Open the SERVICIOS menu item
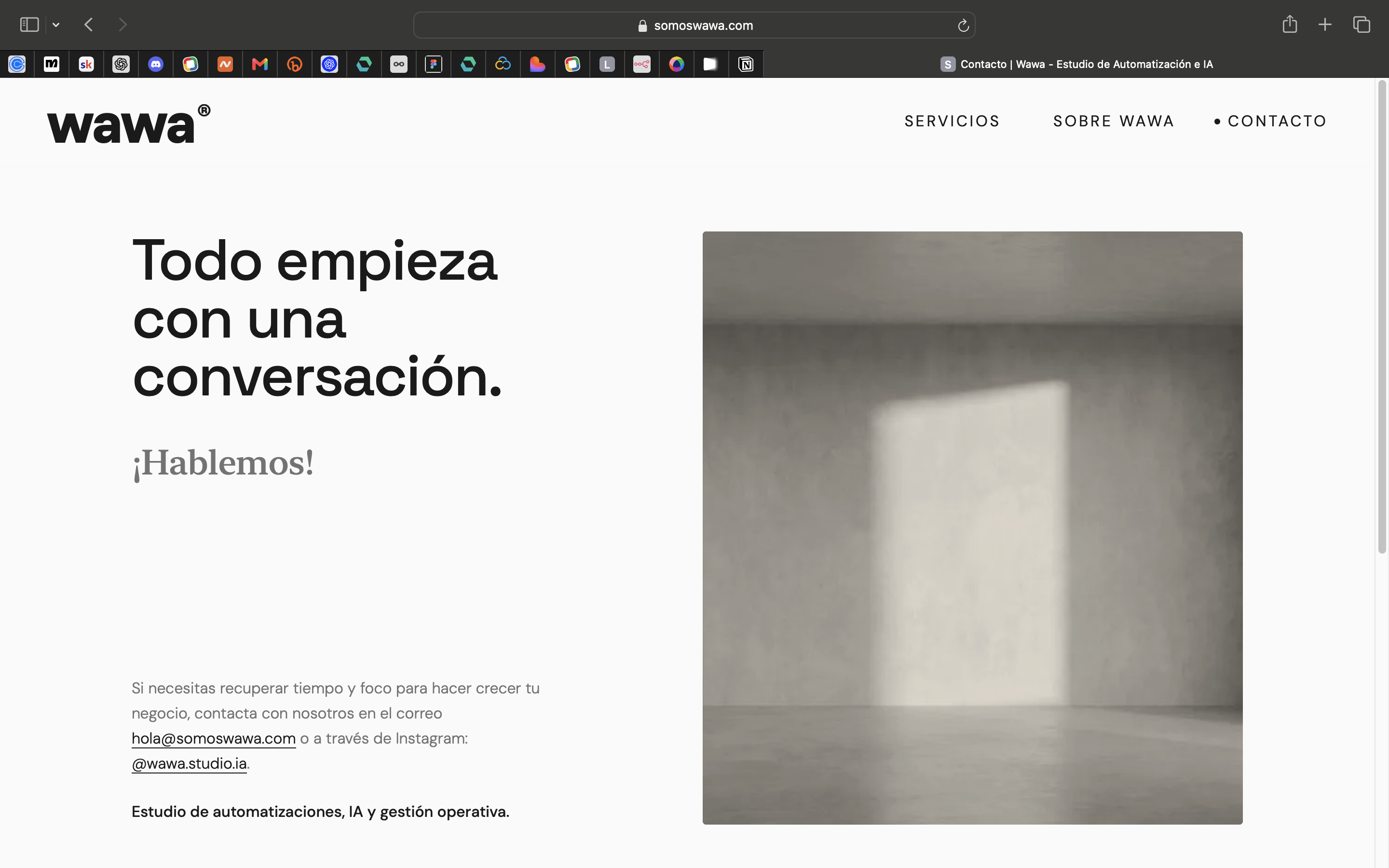Screen dimensions: 1389x868 (952, 121)
